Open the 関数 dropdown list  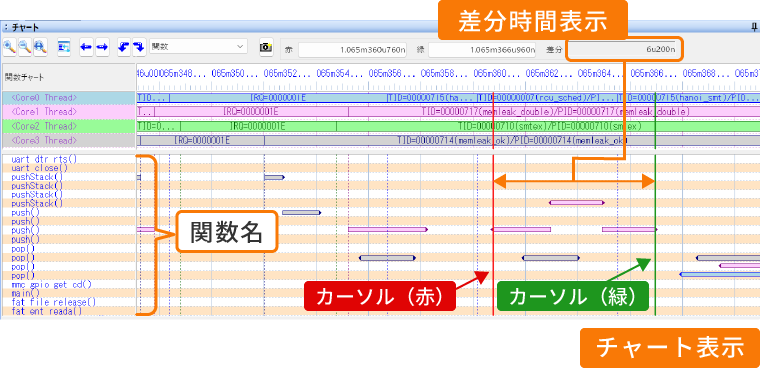point(198,47)
